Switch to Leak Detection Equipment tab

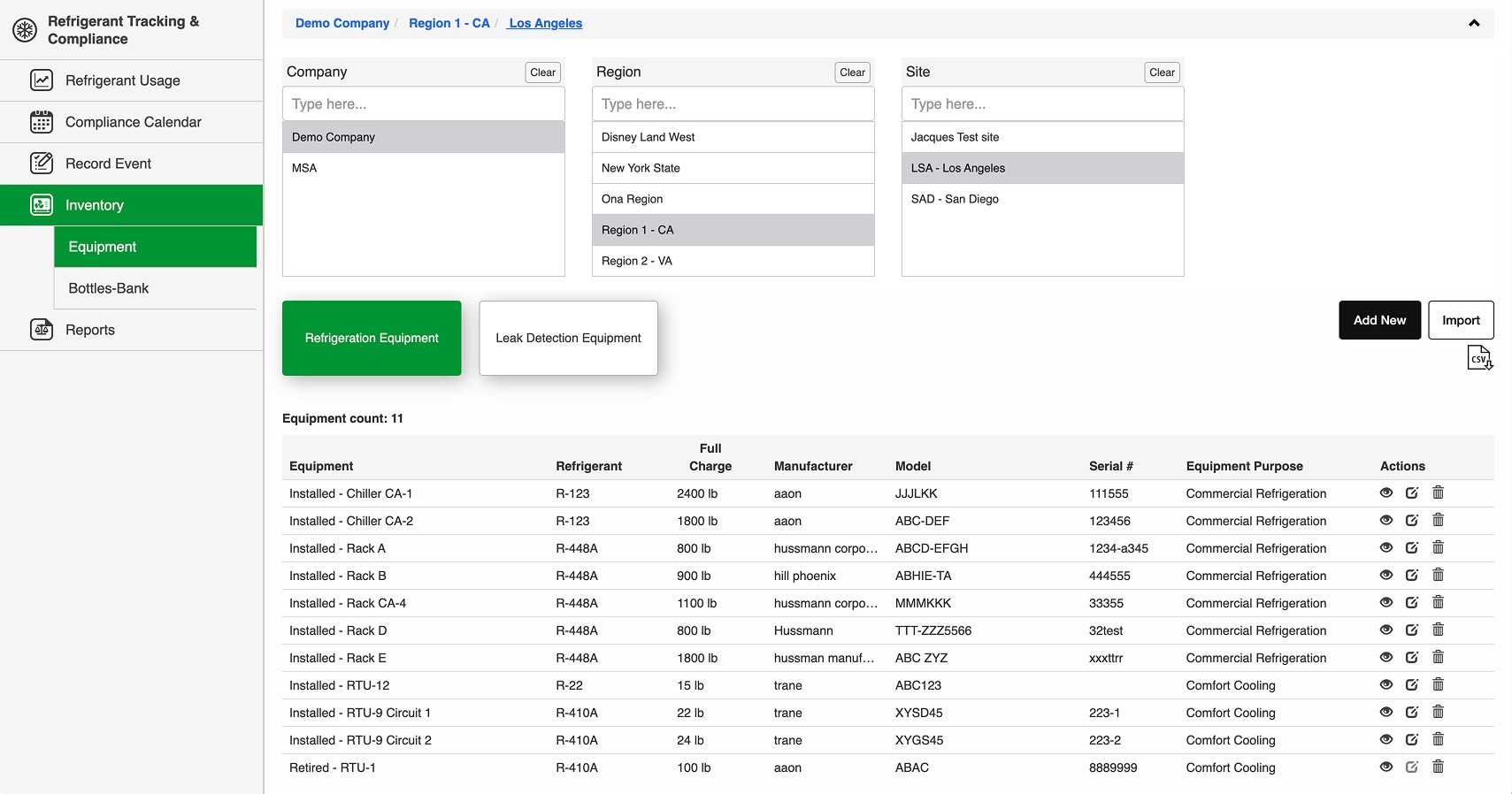click(568, 338)
